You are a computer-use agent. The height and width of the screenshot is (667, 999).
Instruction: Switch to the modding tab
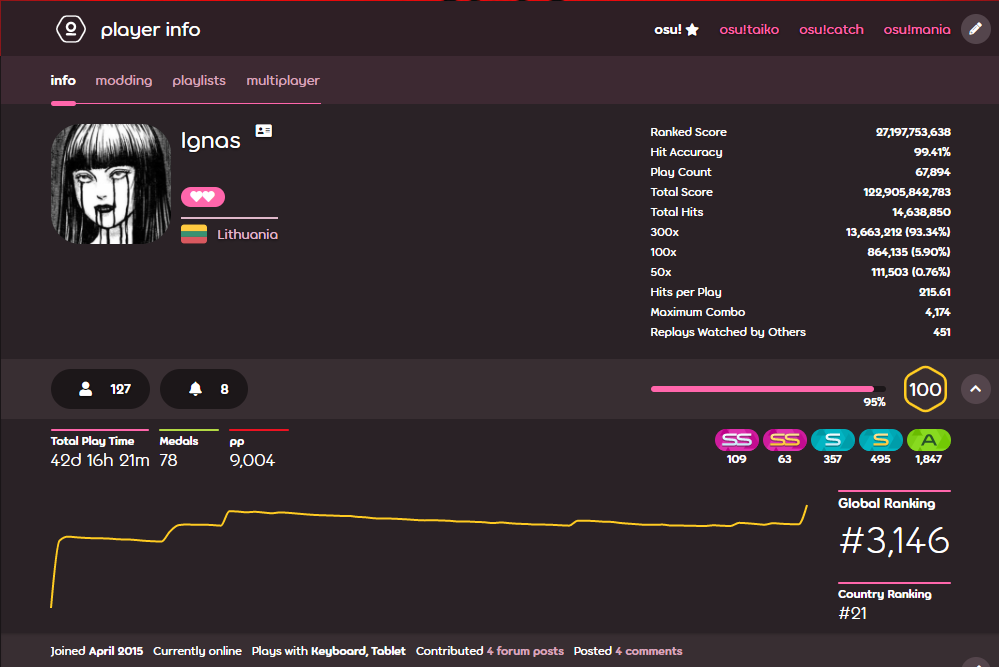click(124, 80)
